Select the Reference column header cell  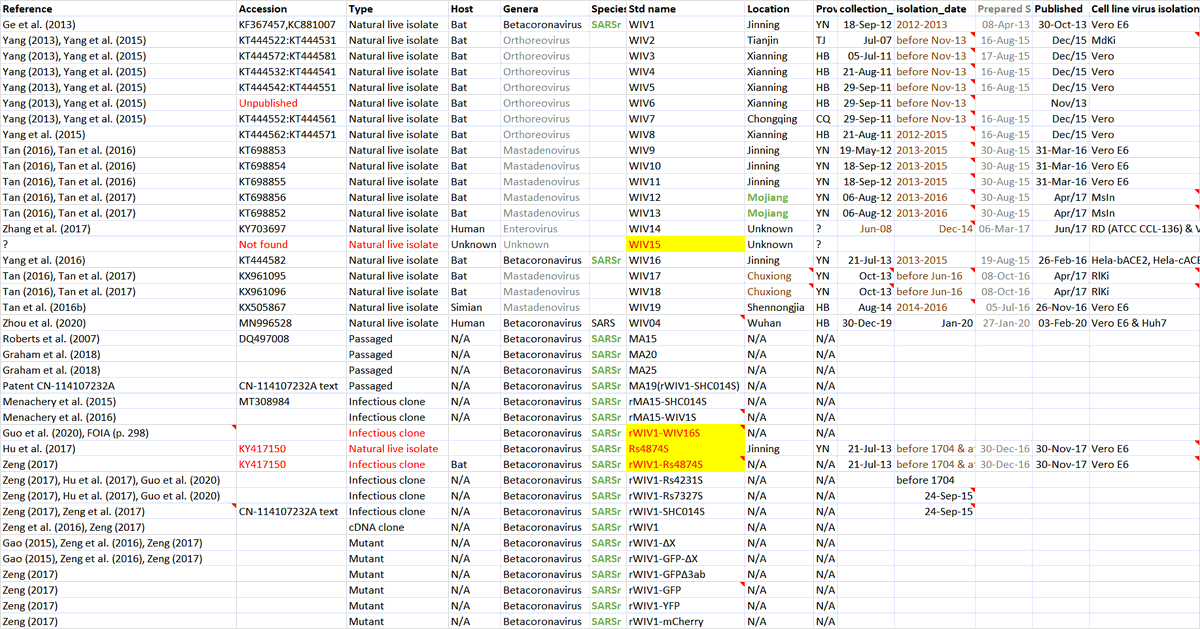[x=28, y=8]
